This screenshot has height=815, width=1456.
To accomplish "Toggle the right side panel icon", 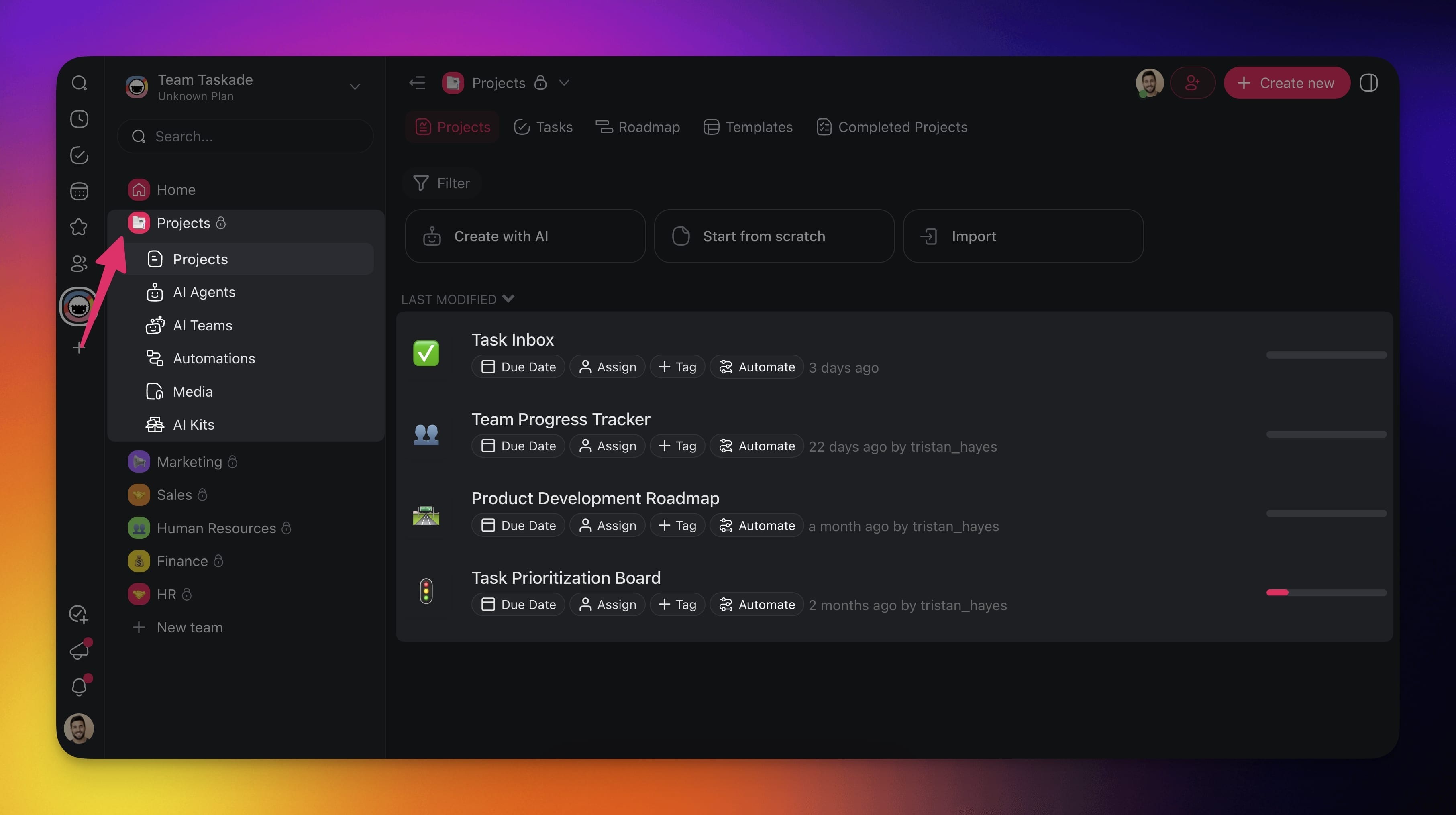I will [1368, 83].
